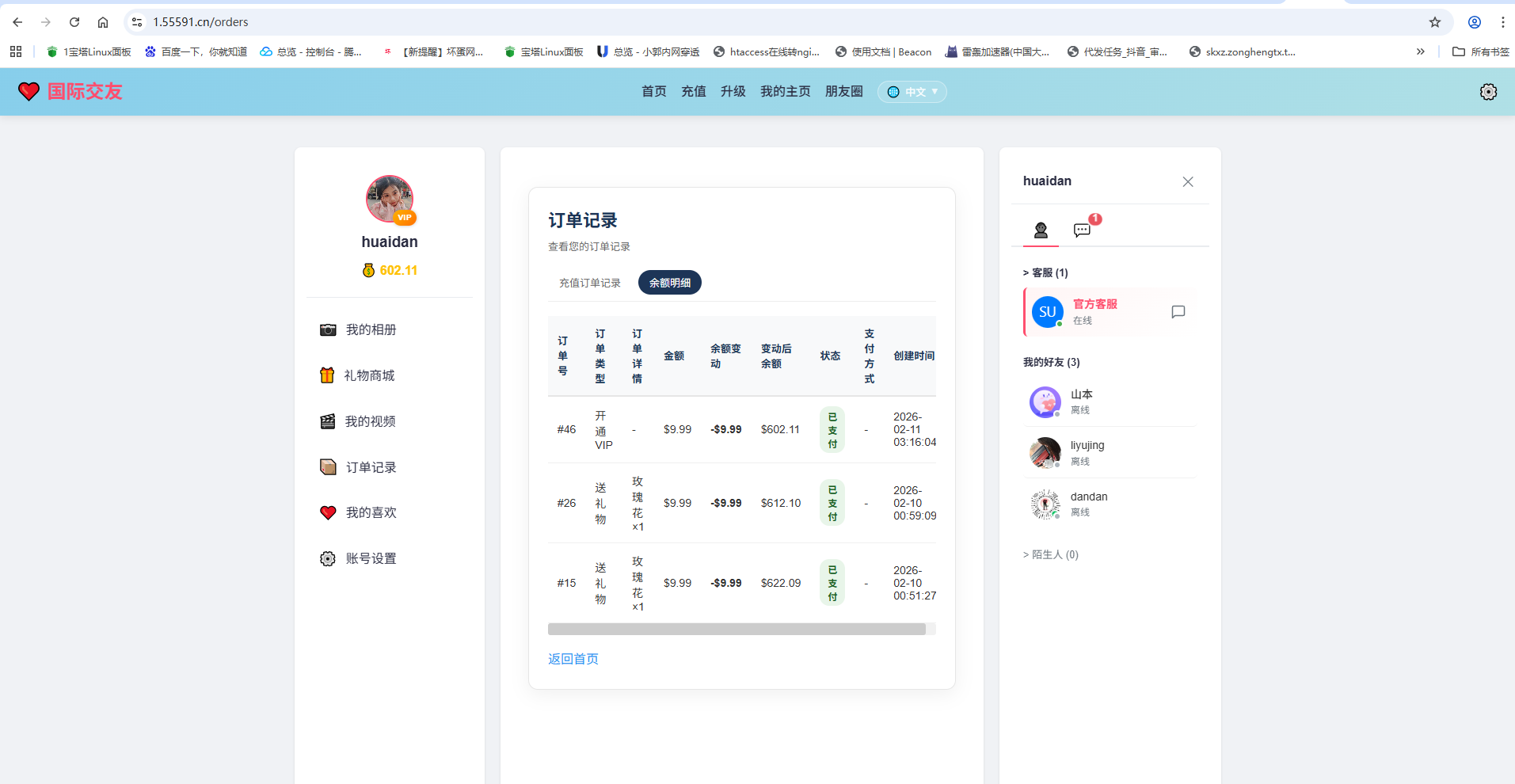Click the 返回首页 link
This screenshot has height=784, width=1515.
(x=573, y=659)
